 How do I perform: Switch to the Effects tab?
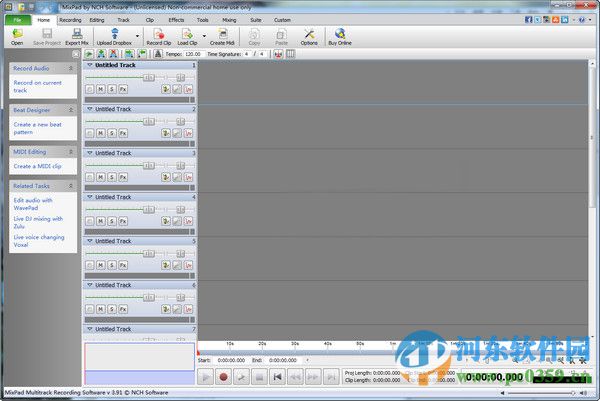[176, 20]
